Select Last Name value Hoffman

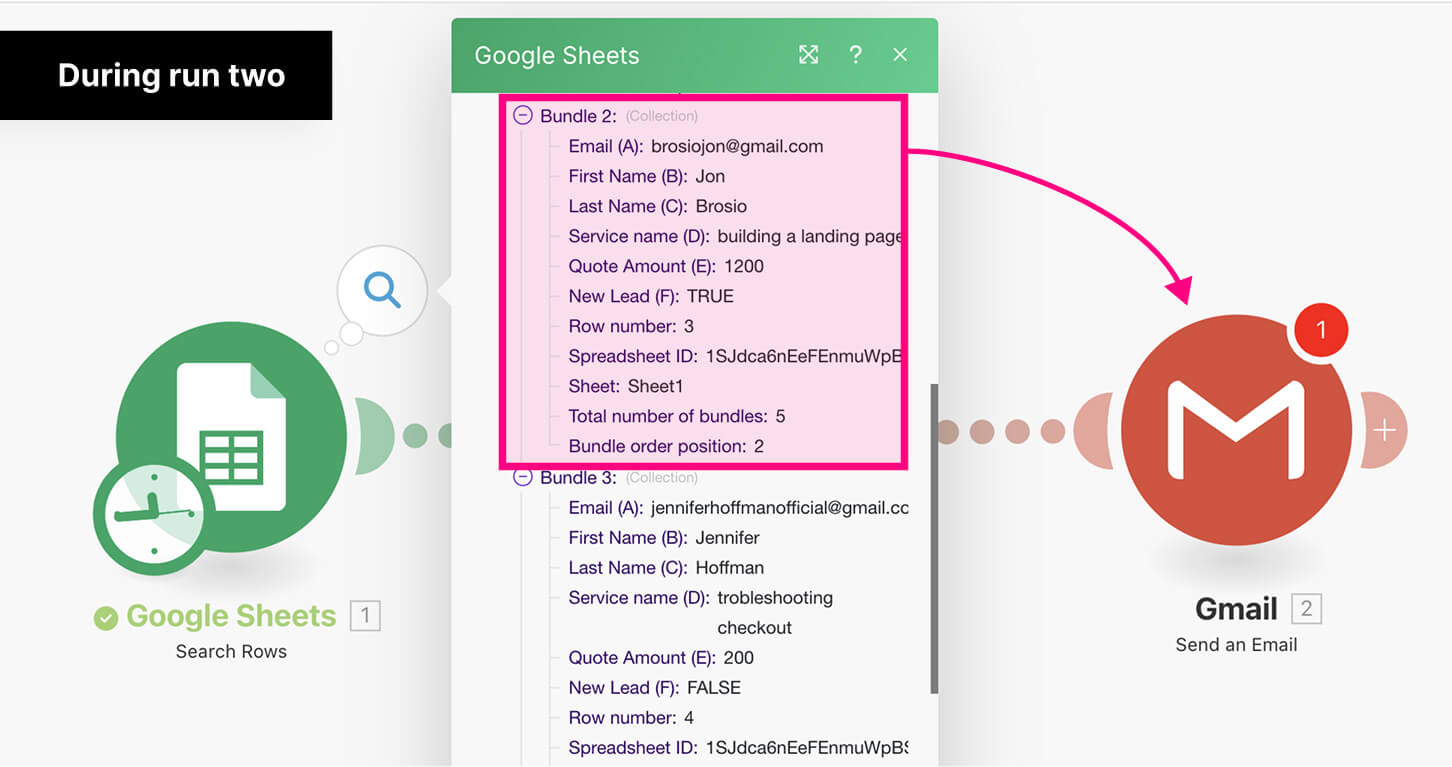[730, 567]
